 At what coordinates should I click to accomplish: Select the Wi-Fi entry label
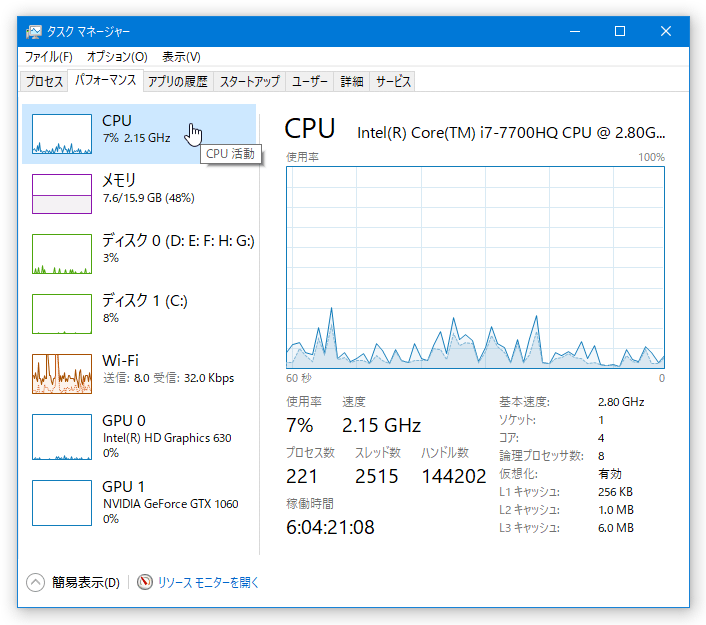click(120, 360)
